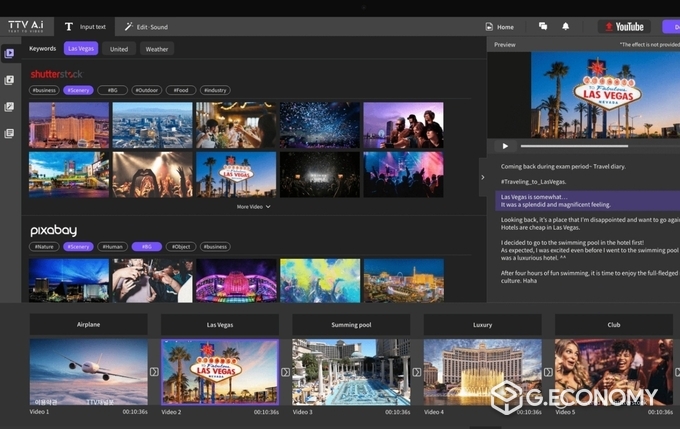Screen dimensions: 680x429
Task: Select Shutterstock Paris hotel skyline thumbnail
Action: [69, 125]
